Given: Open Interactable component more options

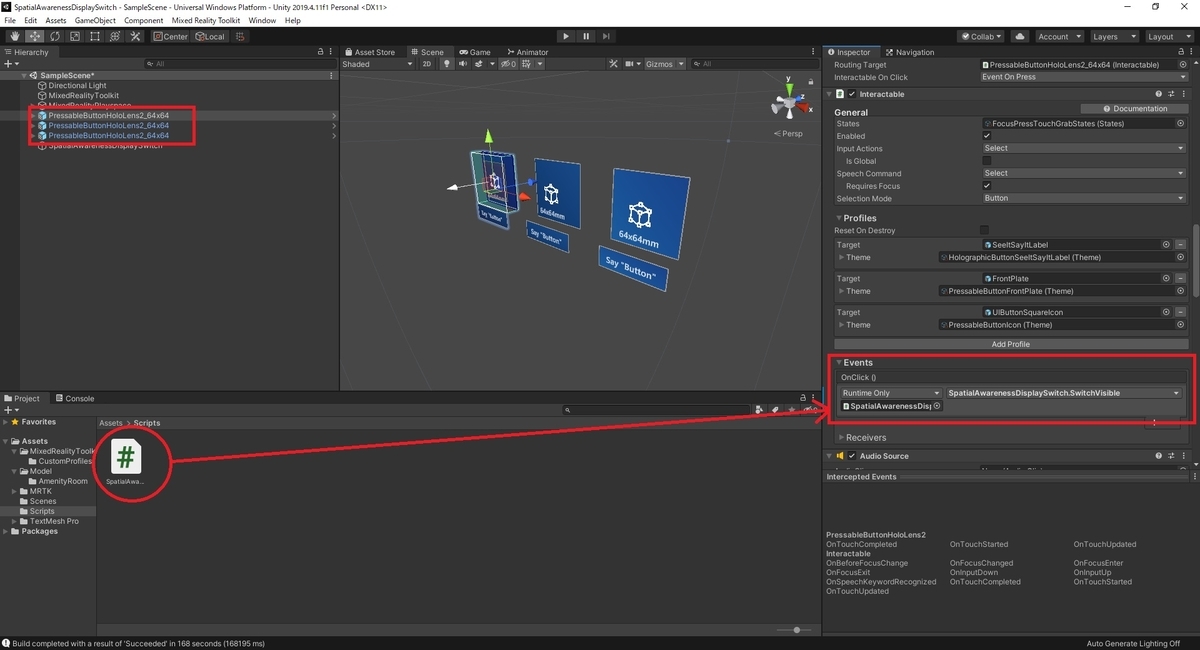Looking at the screenshot, I should tap(1183, 94).
